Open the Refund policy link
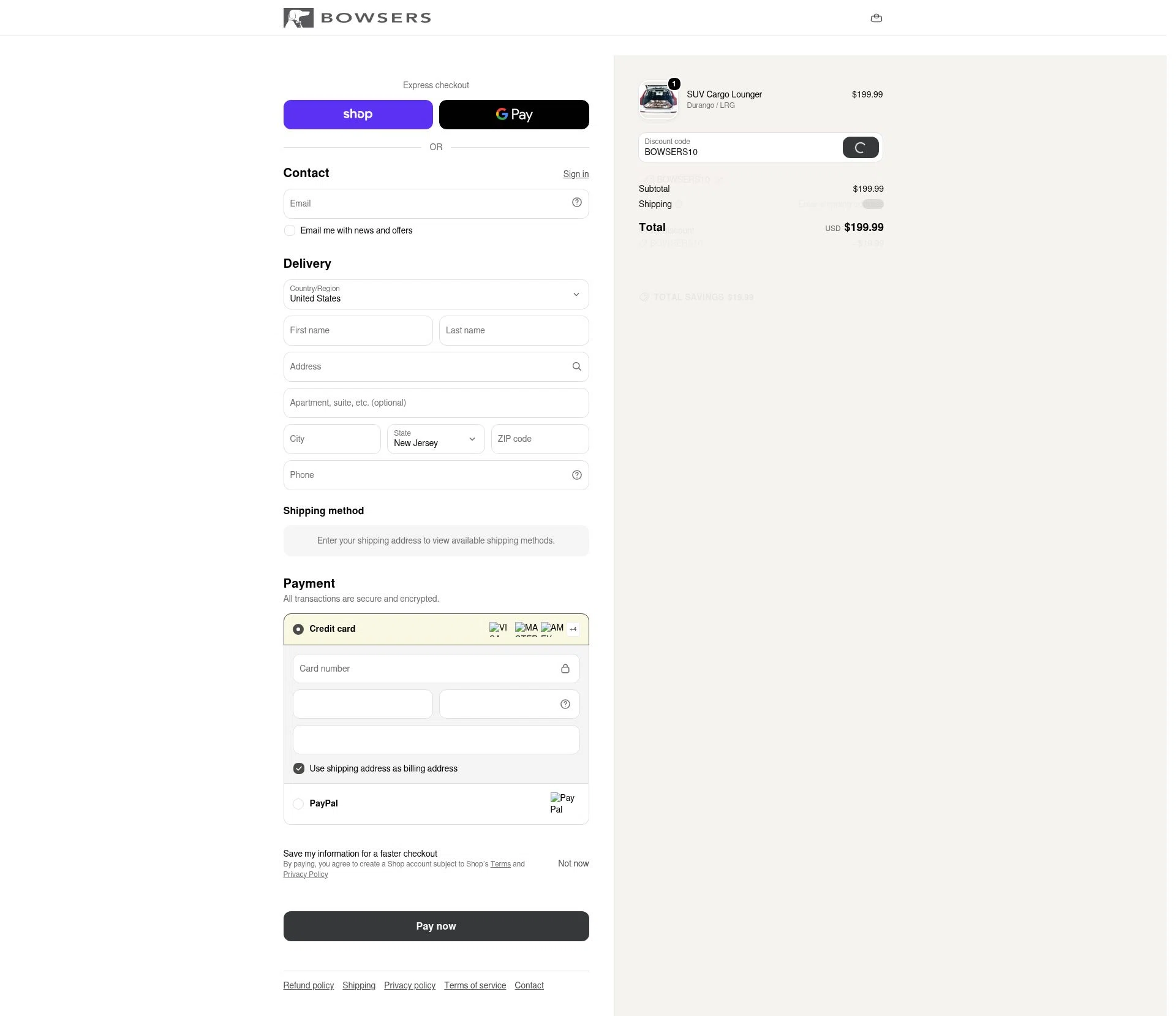Screen dimensions: 1176x1016 [x=308, y=985]
